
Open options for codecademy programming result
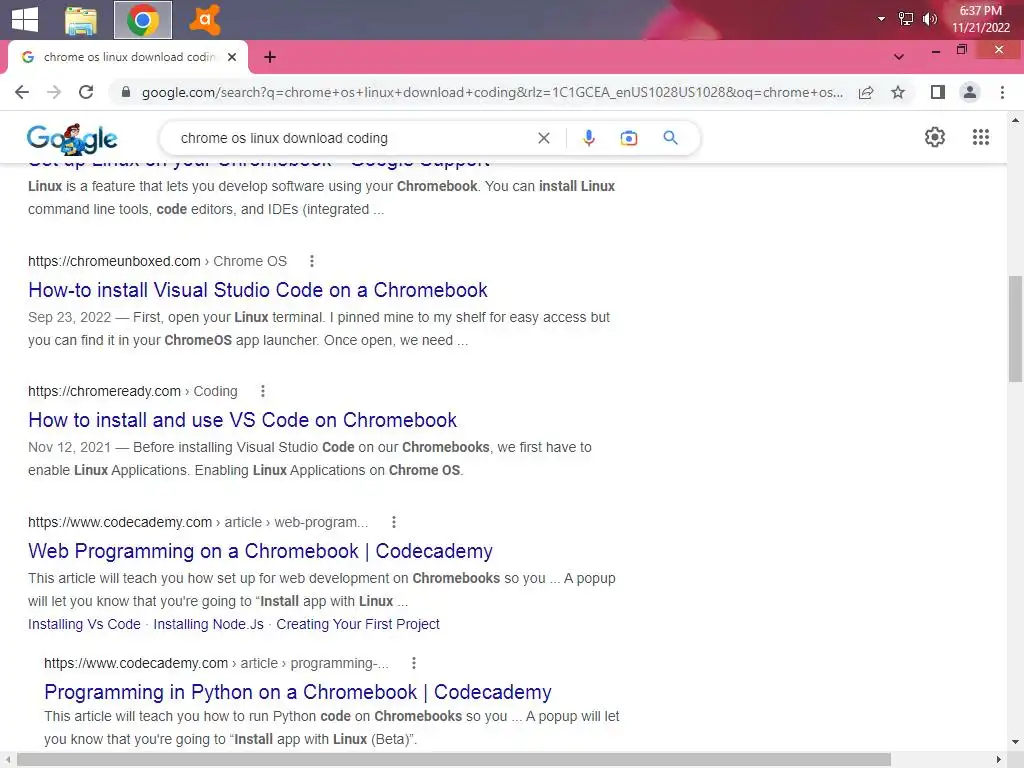[413, 664]
